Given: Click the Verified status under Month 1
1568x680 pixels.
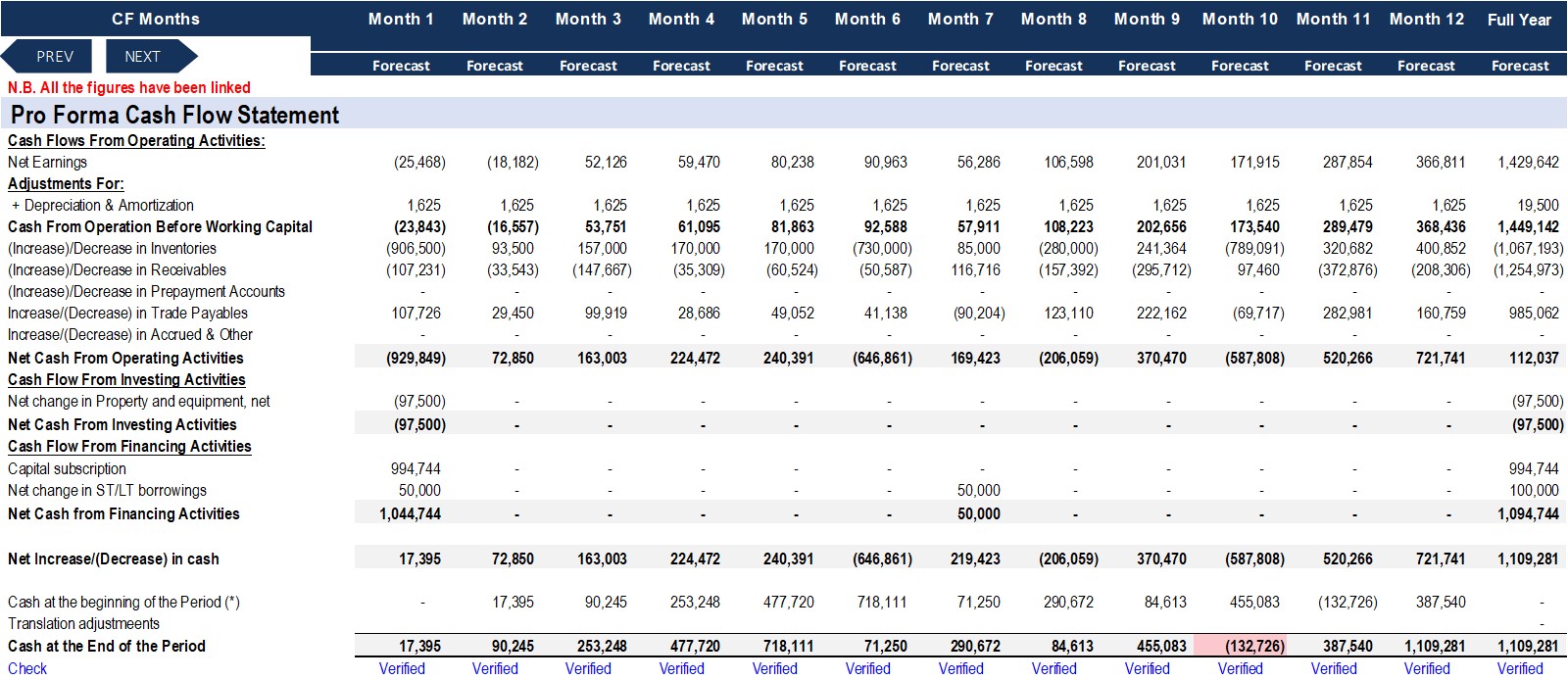Looking at the screenshot, I should (x=402, y=668).
